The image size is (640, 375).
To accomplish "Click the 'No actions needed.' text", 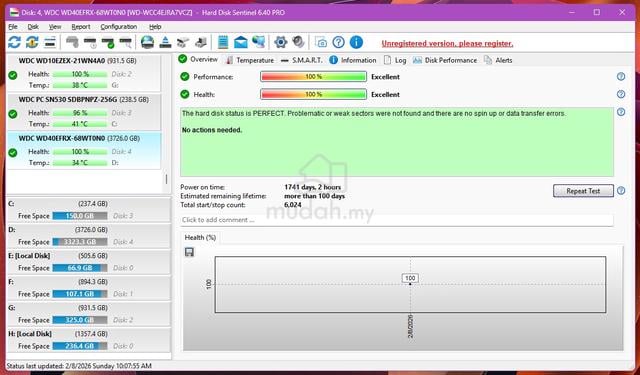I will click(212, 130).
